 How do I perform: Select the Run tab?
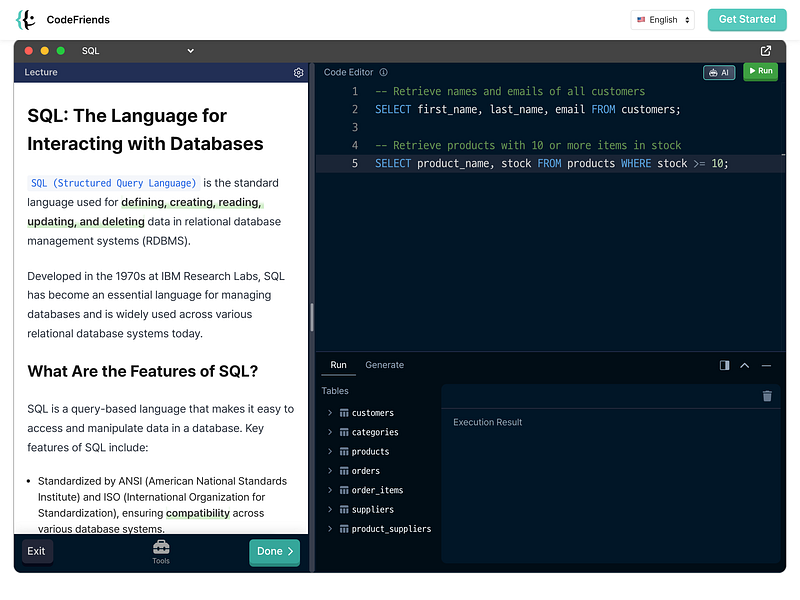coord(338,365)
